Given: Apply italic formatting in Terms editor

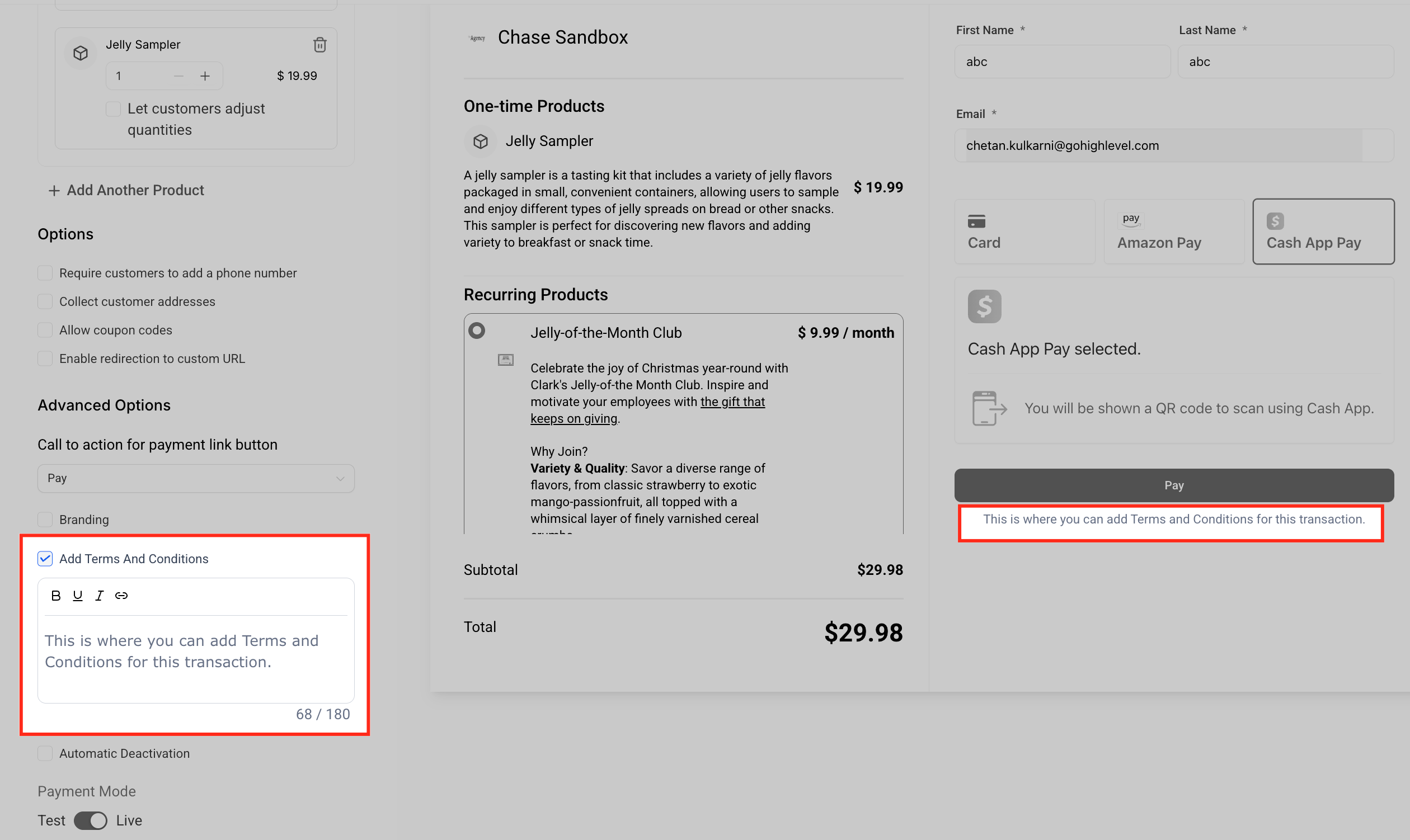Looking at the screenshot, I should tap(100, 596).
